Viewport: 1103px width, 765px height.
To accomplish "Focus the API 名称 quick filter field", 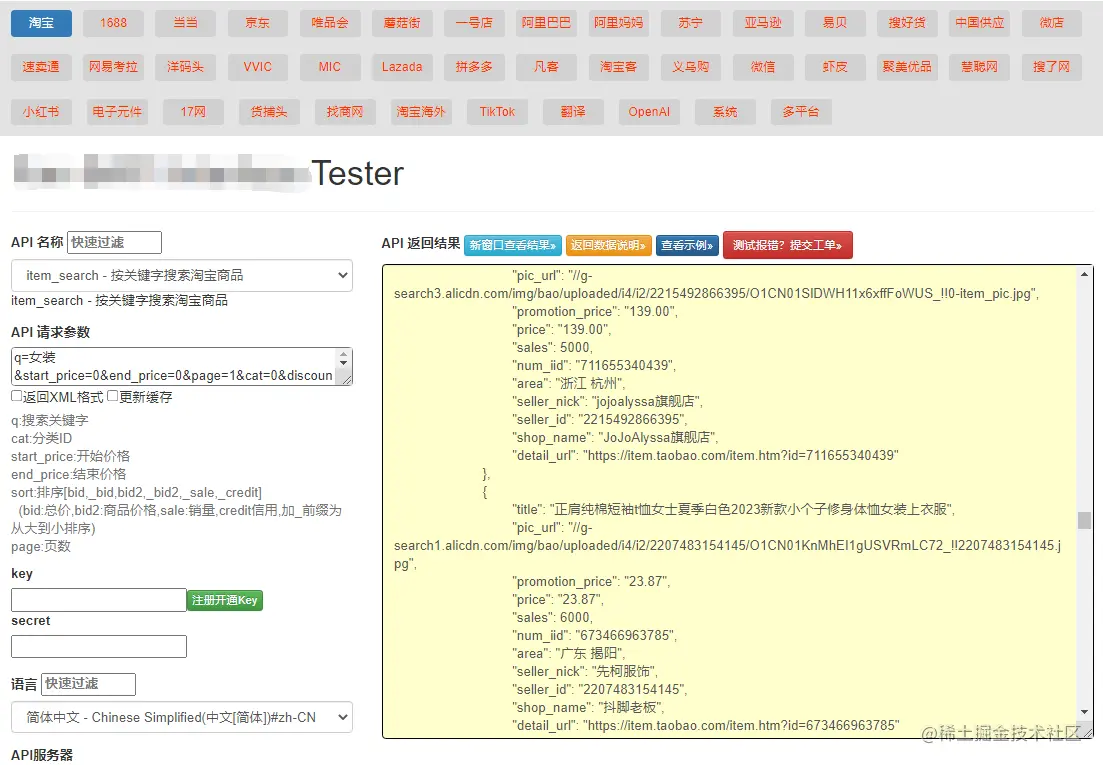I will tap(115, 243).
